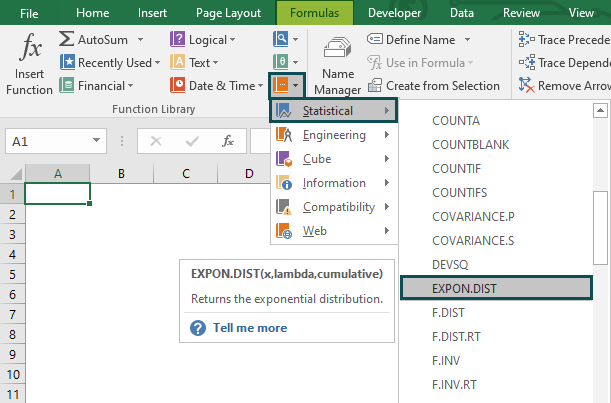Click the function list scroll-up arrow
Image resolution: width=611 pixels, height=403 pixels.
pos(600,111)
